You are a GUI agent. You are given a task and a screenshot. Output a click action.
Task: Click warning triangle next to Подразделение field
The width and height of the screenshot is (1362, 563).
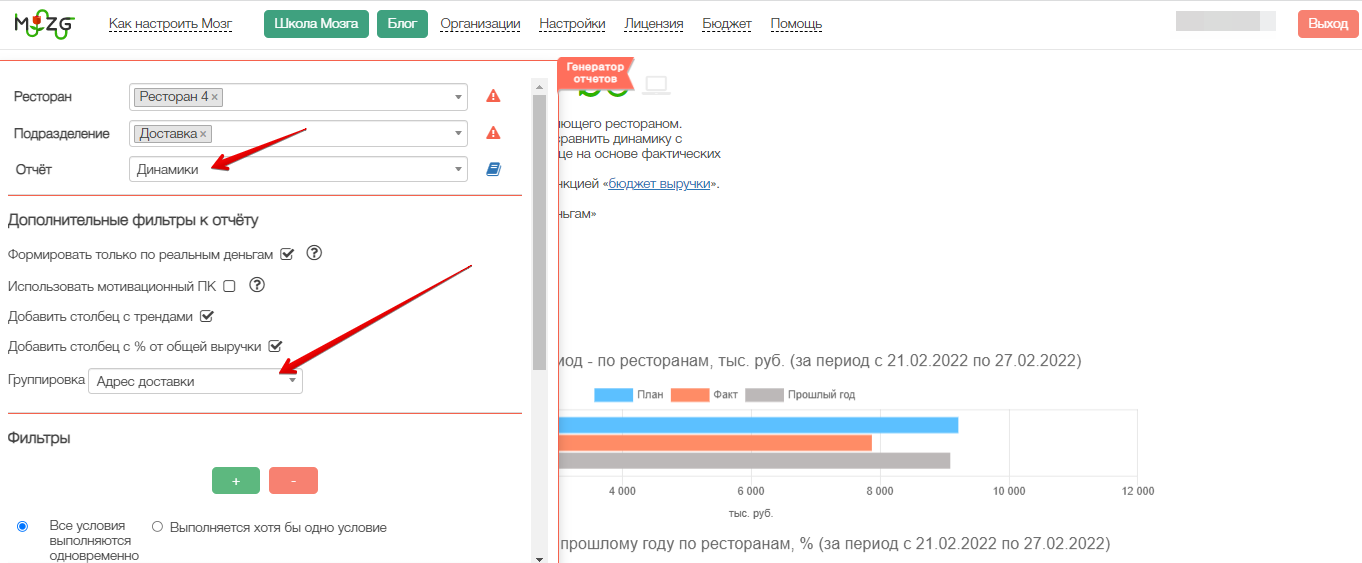pyautogui.click(x=493, y=133)
